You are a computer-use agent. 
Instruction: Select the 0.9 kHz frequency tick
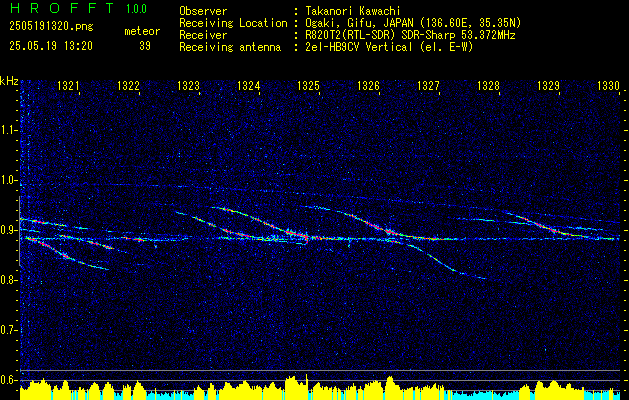pyautogui.click(x=9, y=230)
